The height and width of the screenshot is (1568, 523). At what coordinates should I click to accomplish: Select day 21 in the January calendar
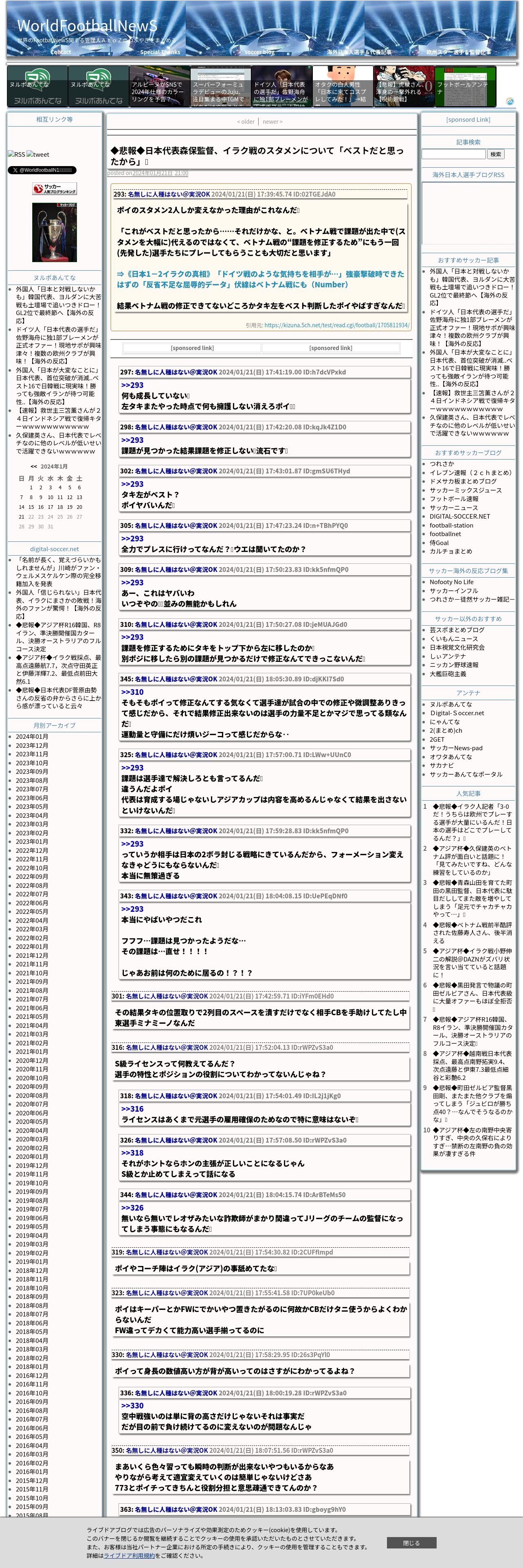click(x=21, y=517)
